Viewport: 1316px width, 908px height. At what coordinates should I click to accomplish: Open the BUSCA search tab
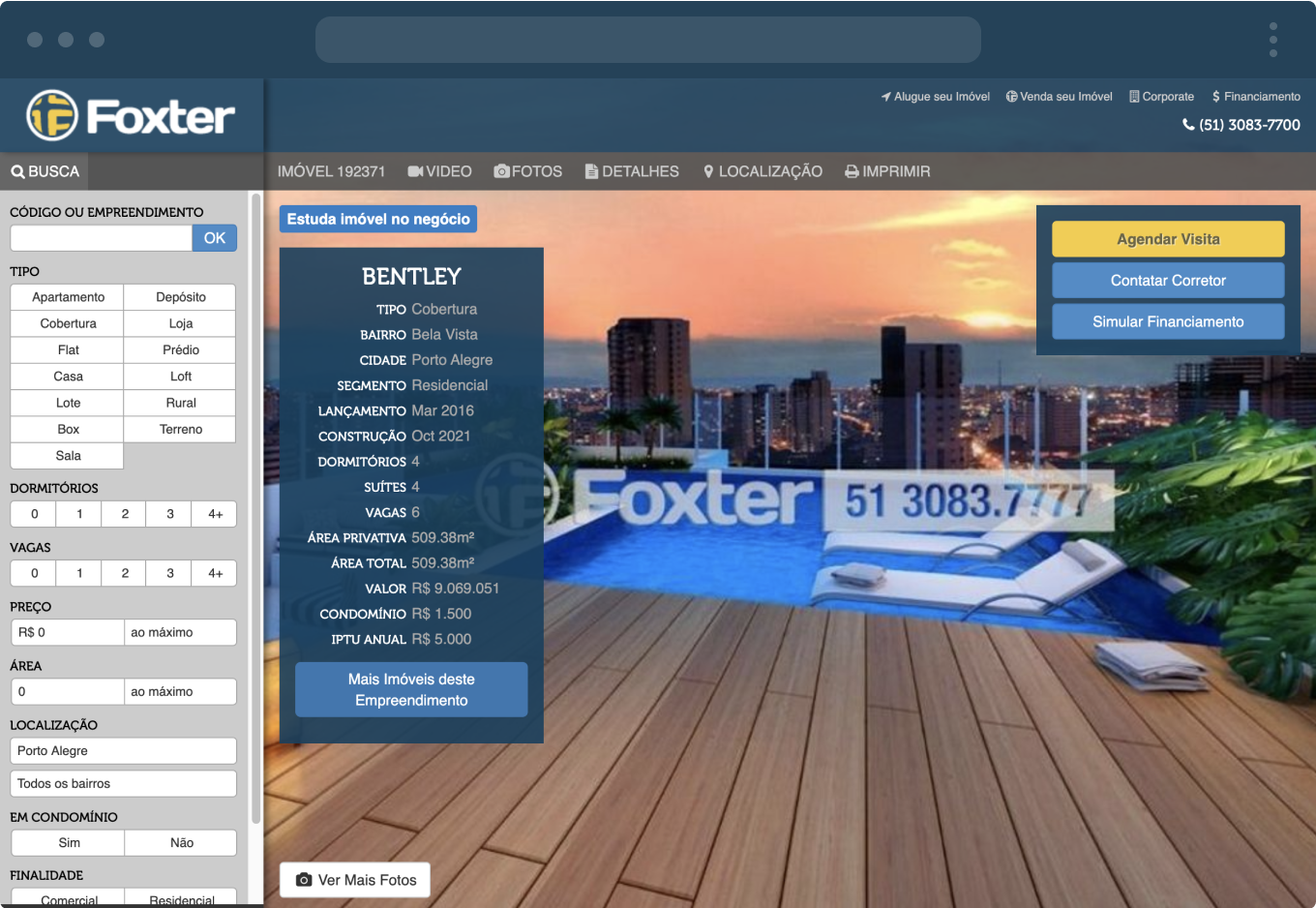(45, 171)
